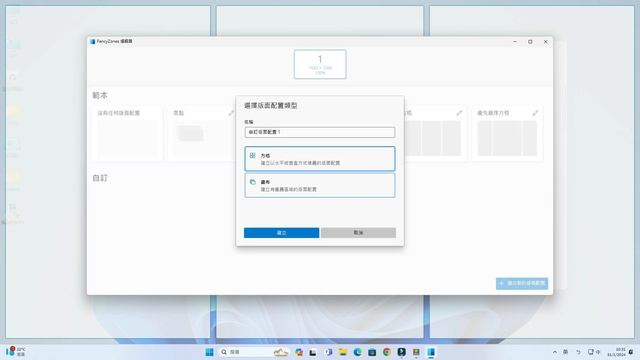640x360 pixels.
Task: Click the canvas icon in the 畫布 option
Action: (x=253, y=182)
